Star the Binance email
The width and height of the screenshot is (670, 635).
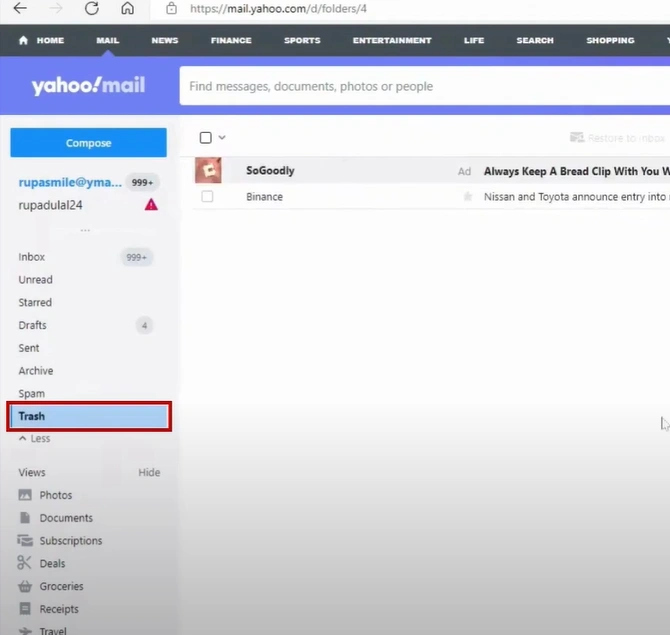click(467, 197)
